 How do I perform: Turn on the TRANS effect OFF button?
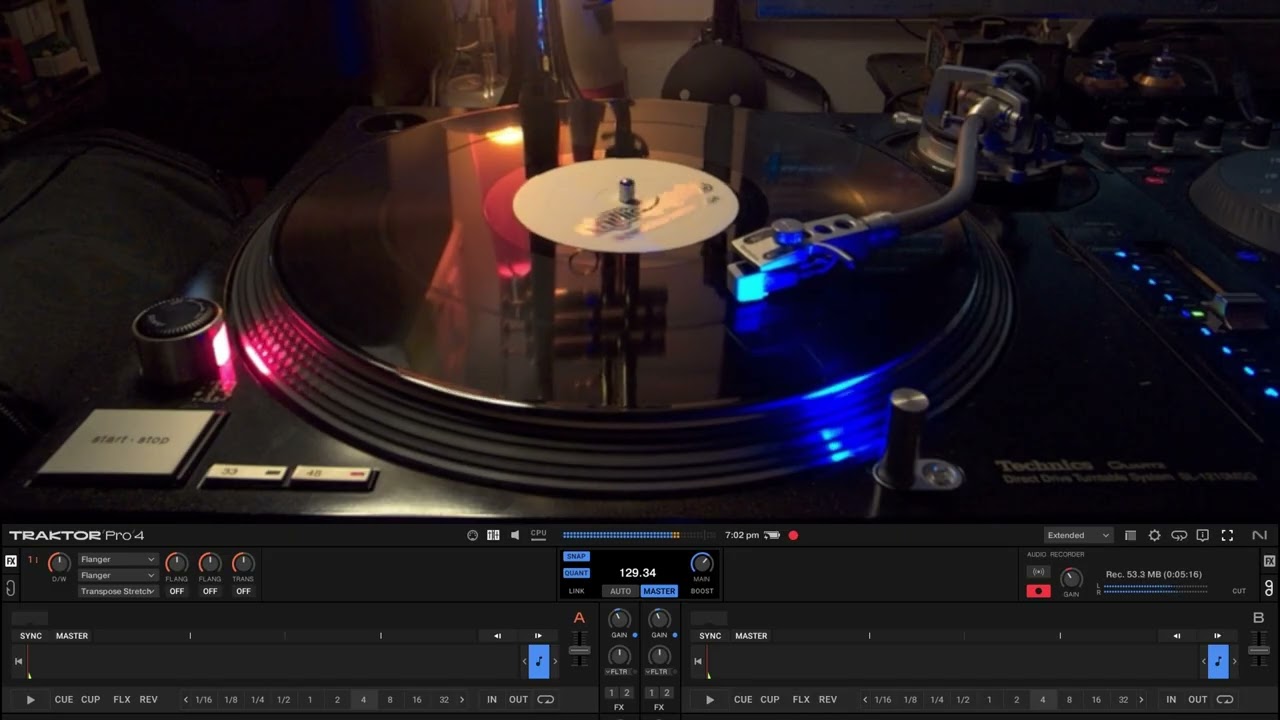click(243, 591)
